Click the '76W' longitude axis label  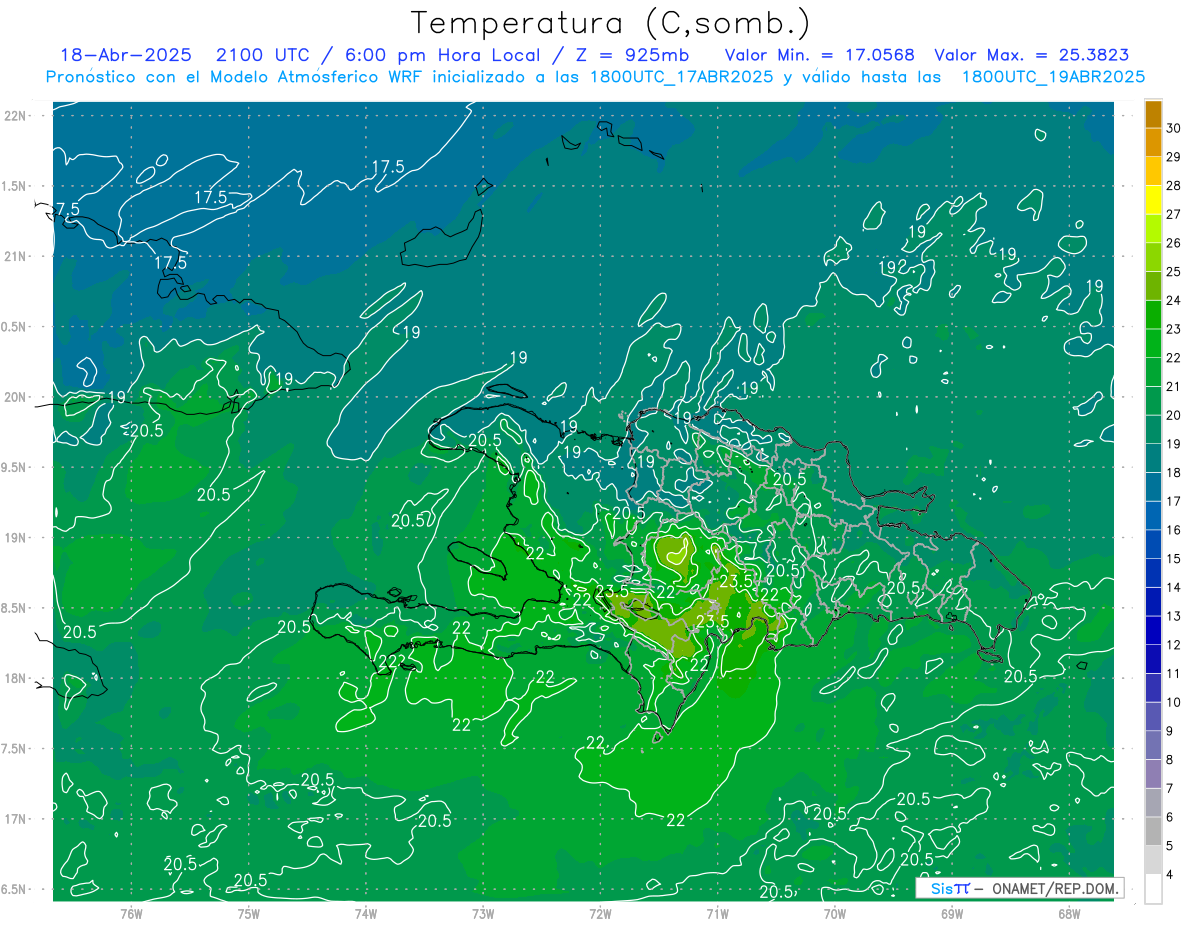[x=131, y=914]
